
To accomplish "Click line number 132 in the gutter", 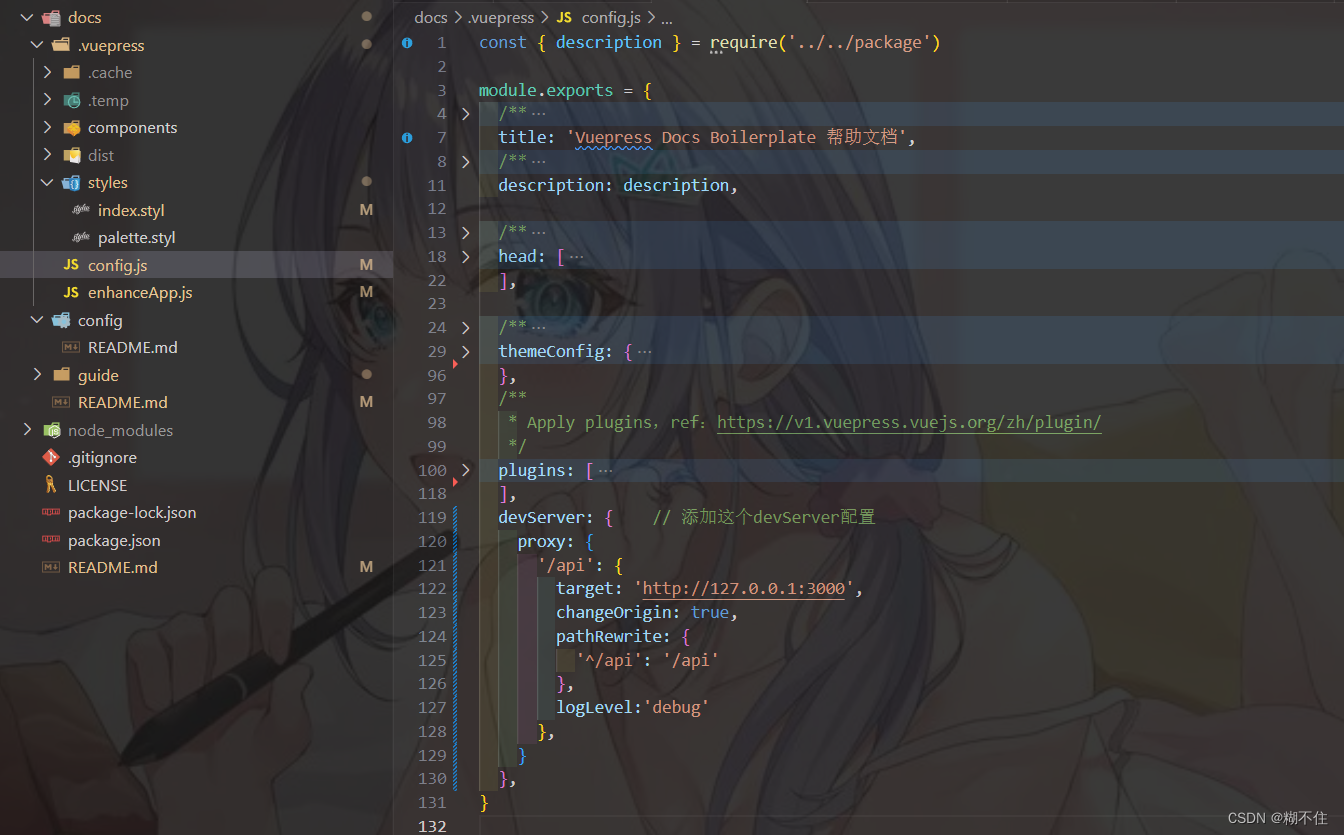I will [x=432, y=826].
